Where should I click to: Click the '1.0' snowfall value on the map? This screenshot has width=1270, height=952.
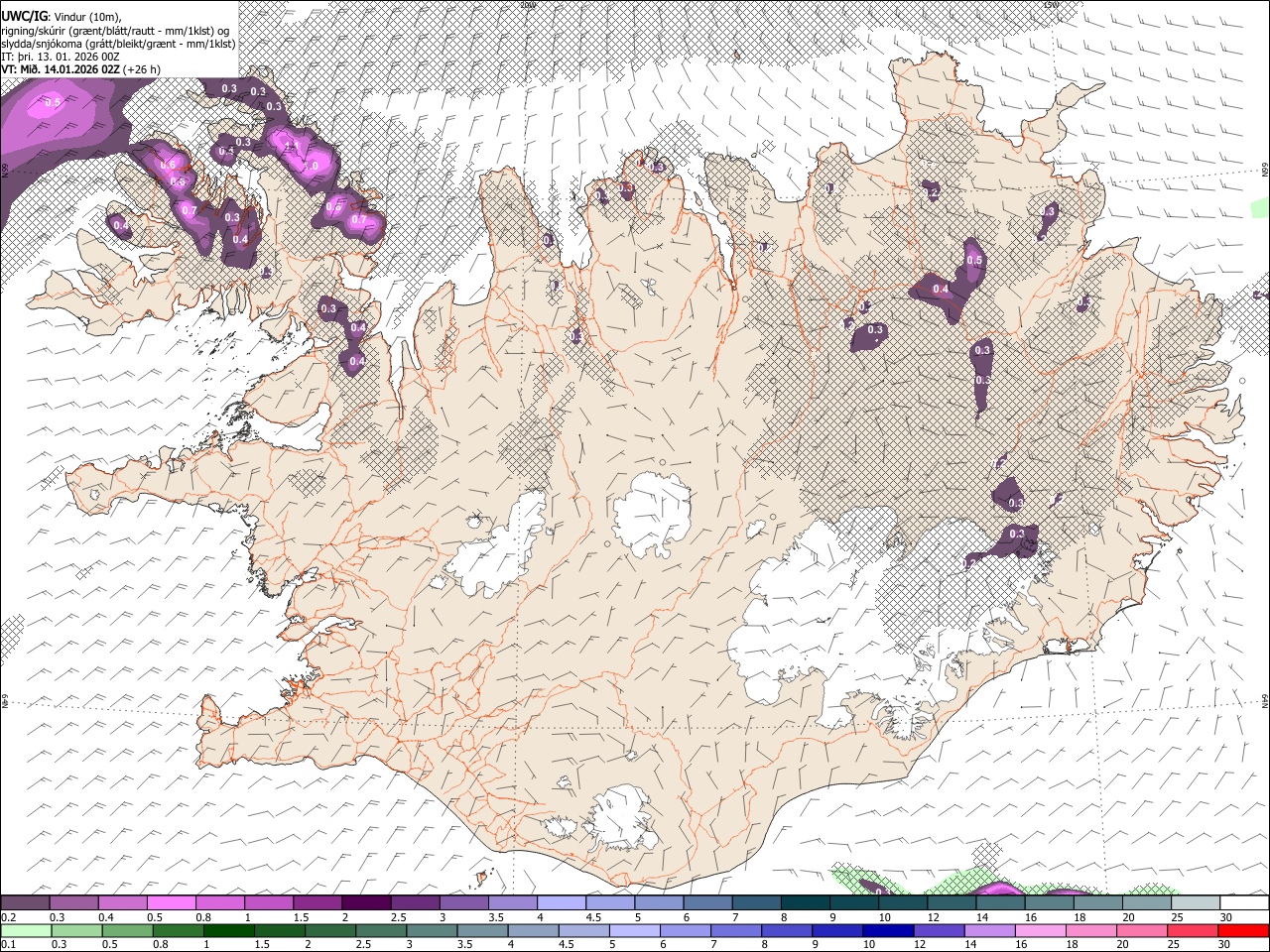tap(311, 167)
